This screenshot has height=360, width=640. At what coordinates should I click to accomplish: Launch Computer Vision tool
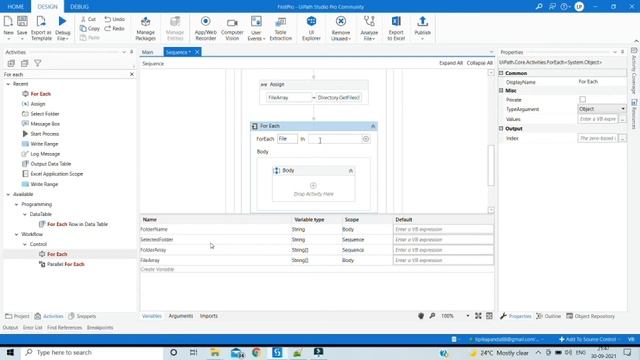[x=232, y=29]
